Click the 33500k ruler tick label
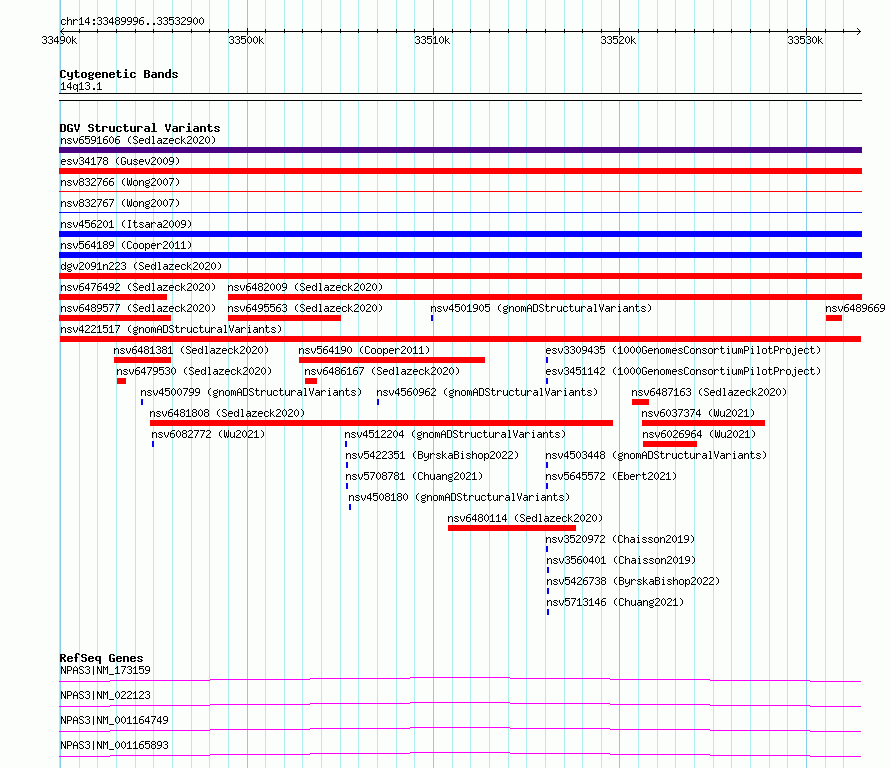The image size is (890, 768). coord(246,40)
